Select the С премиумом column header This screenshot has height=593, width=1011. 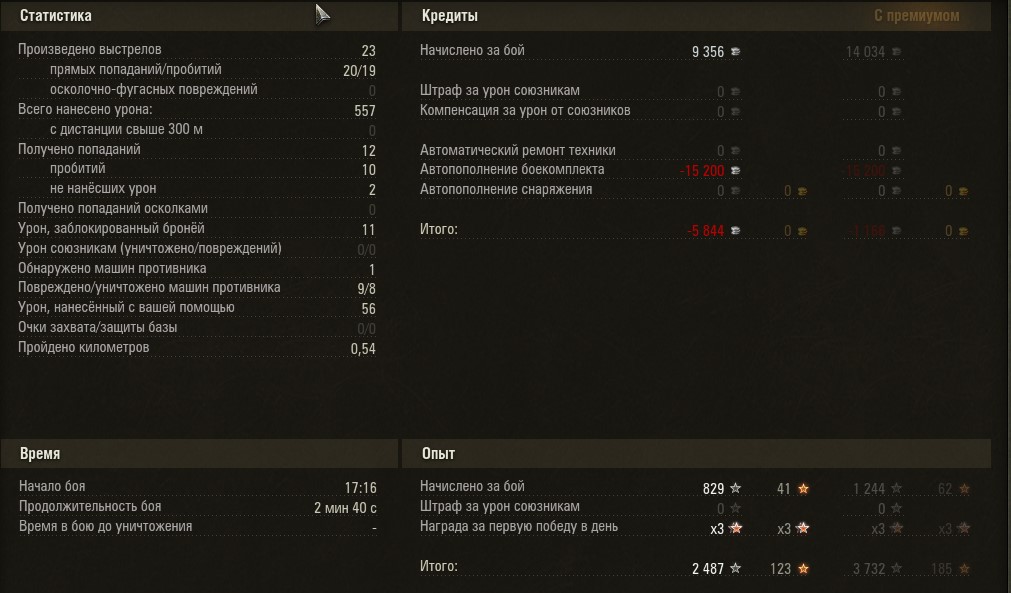pos(916,16)
